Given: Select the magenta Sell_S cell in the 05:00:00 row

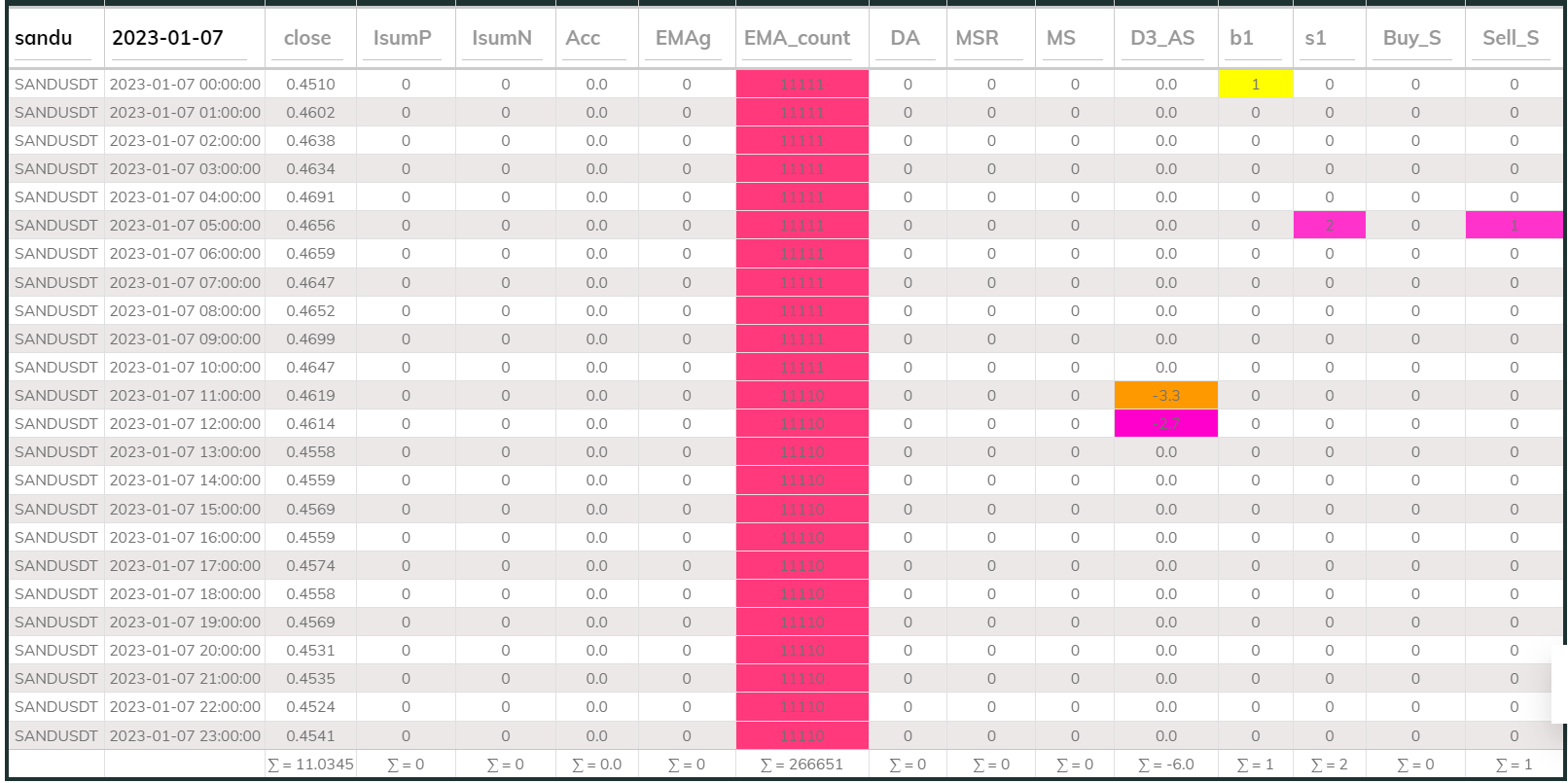Looking at the screenshot, I should coord(1514,226).
